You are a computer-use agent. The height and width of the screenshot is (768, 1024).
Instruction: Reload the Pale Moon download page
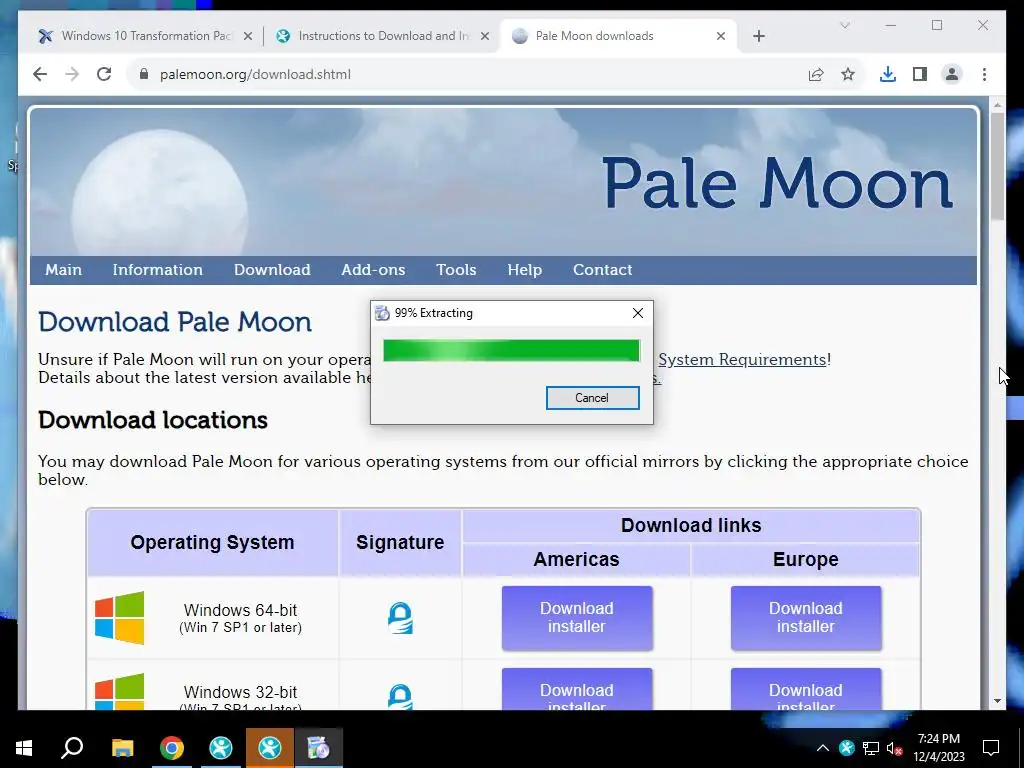pos(104,74)
